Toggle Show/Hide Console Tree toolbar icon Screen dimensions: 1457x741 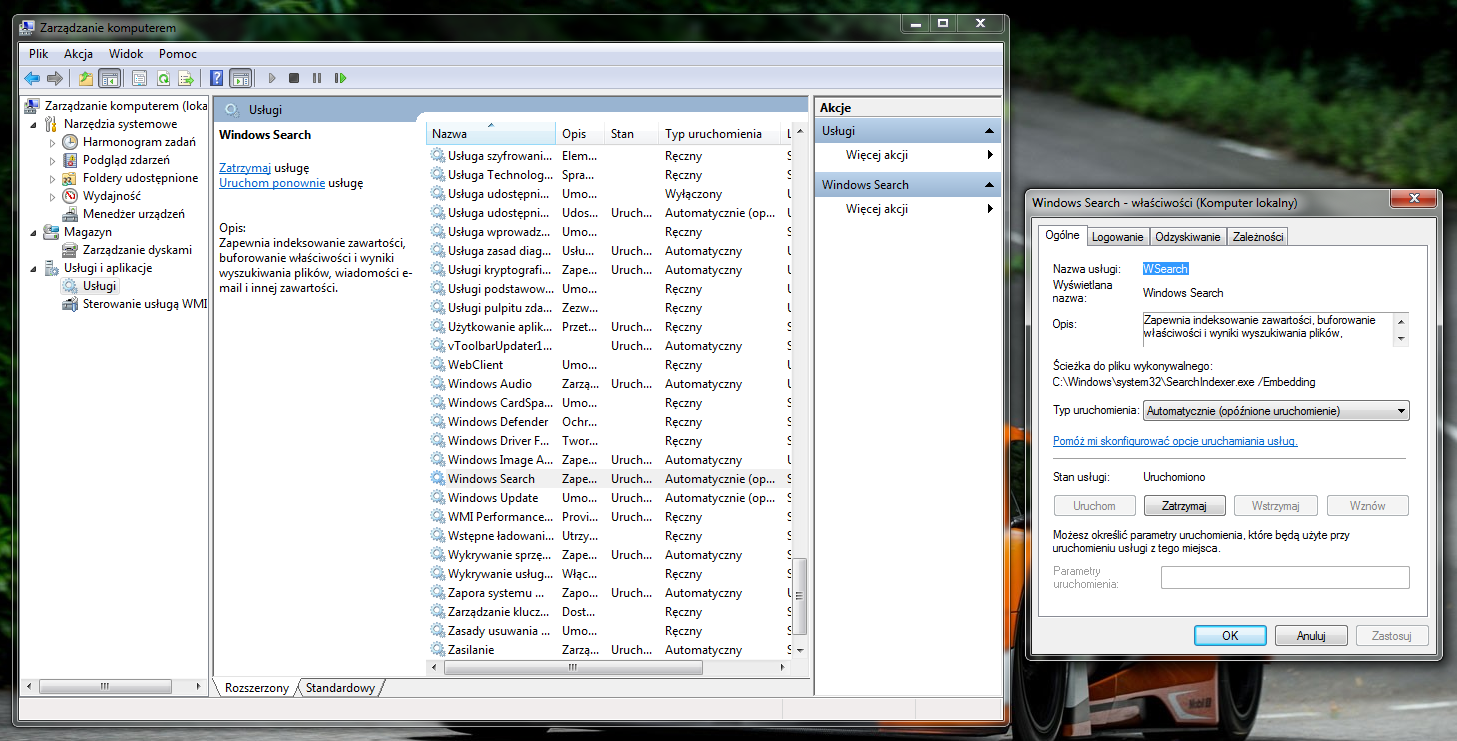pyautogui.click(x=110, y=78)
